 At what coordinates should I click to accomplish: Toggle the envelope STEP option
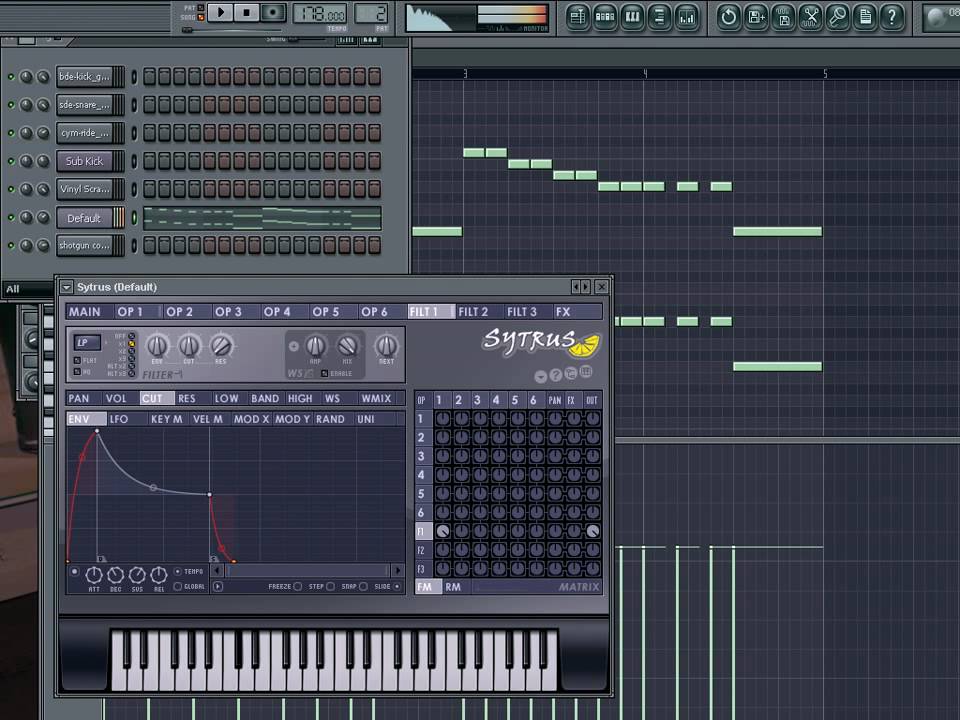pos(331,587)
